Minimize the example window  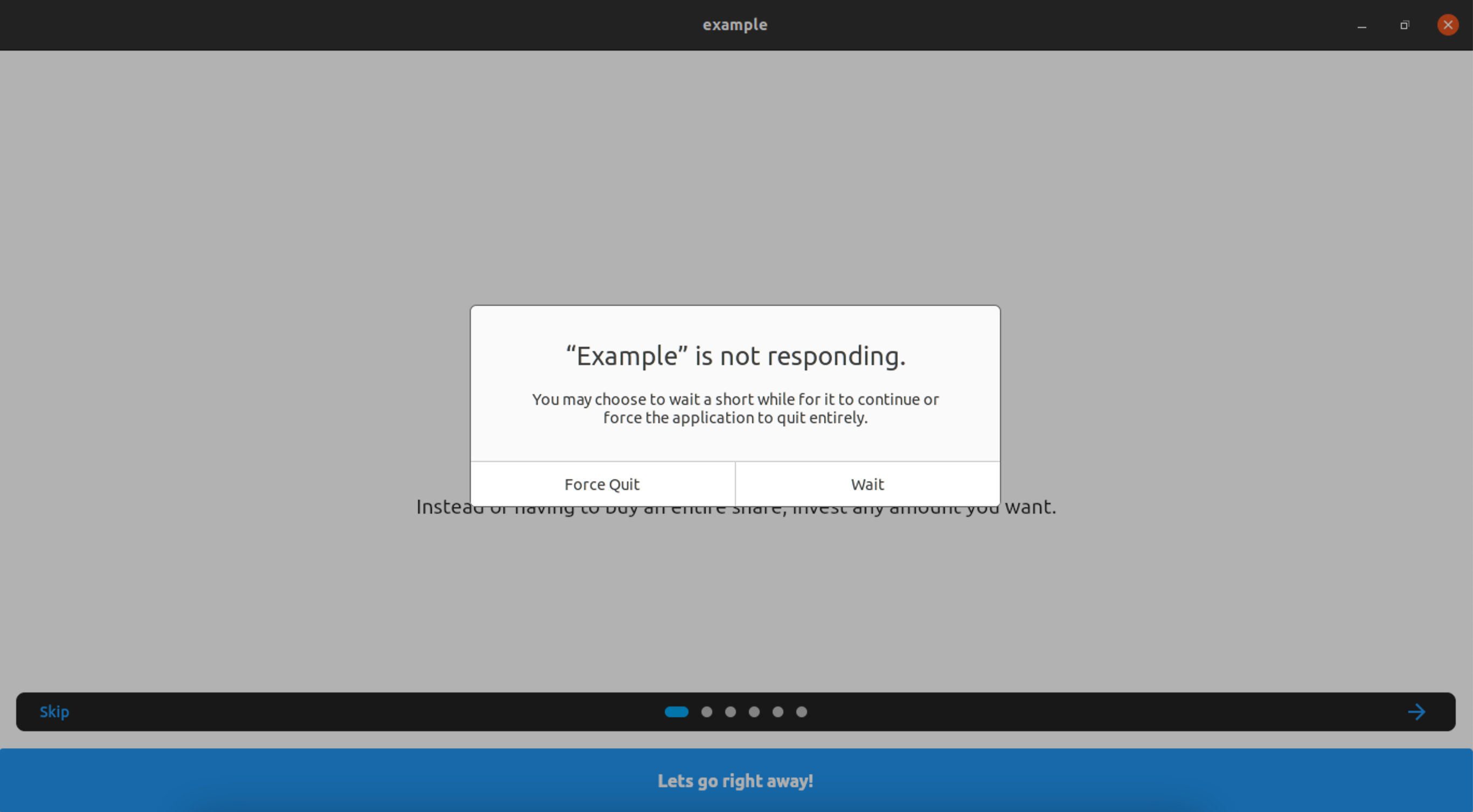pos(1361,25)
